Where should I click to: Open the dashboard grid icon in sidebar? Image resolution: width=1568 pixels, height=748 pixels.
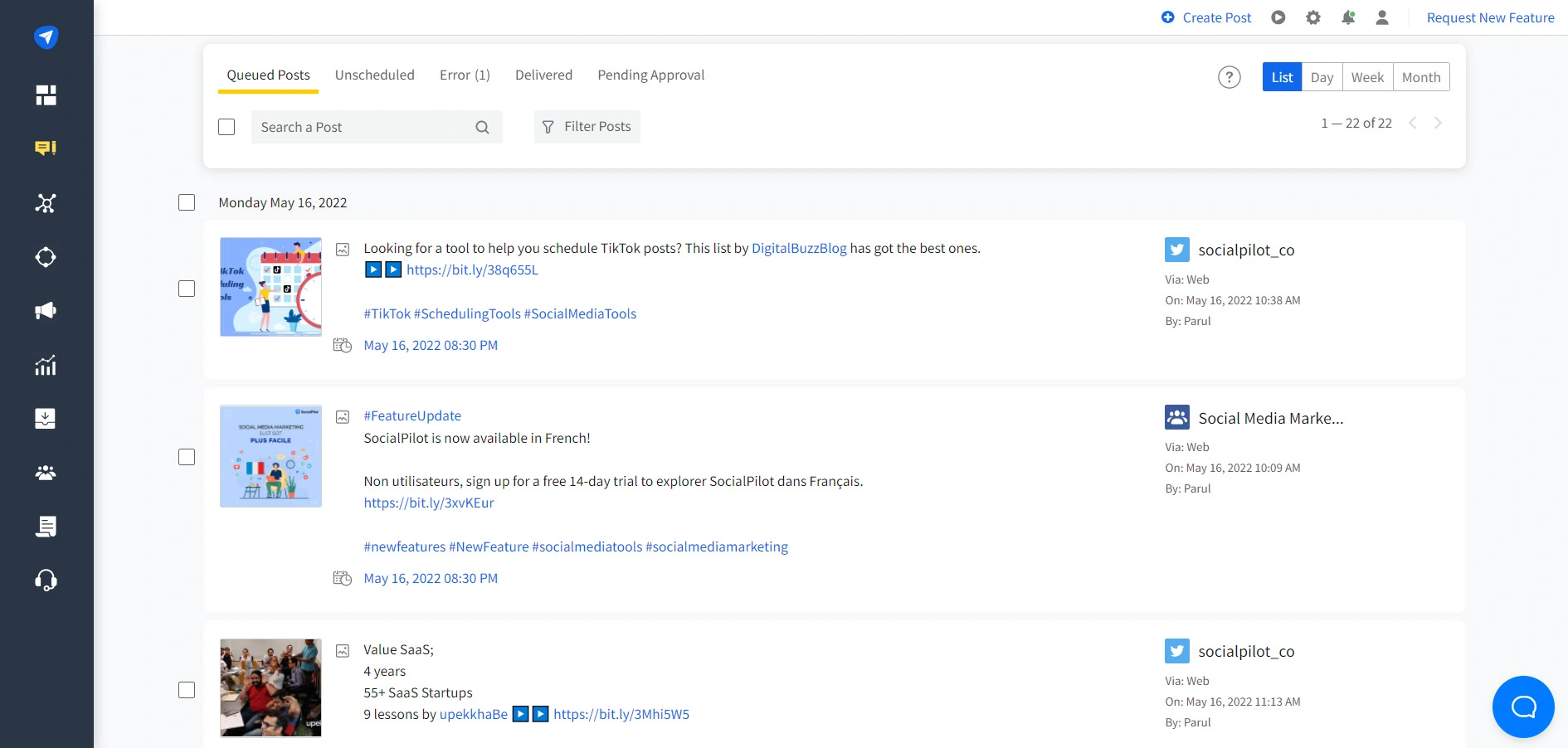tap(46, 95)
